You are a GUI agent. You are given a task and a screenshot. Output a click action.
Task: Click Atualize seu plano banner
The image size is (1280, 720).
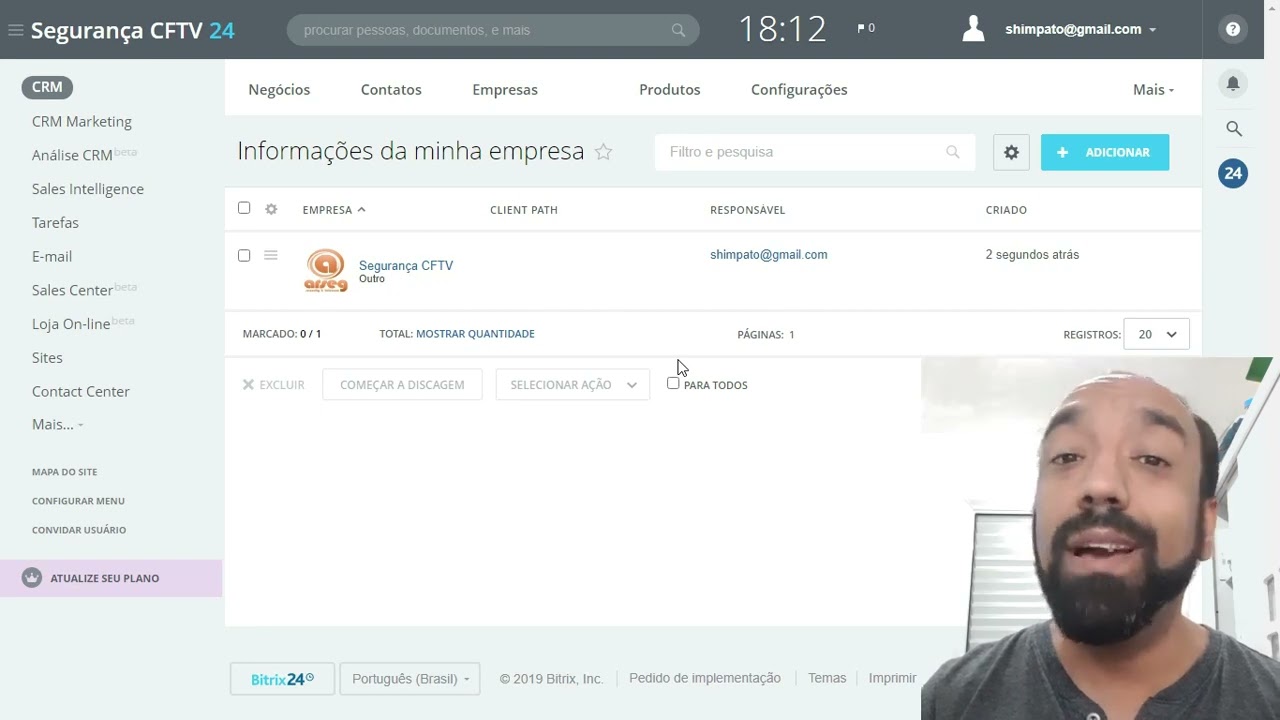tap(111, 578)
